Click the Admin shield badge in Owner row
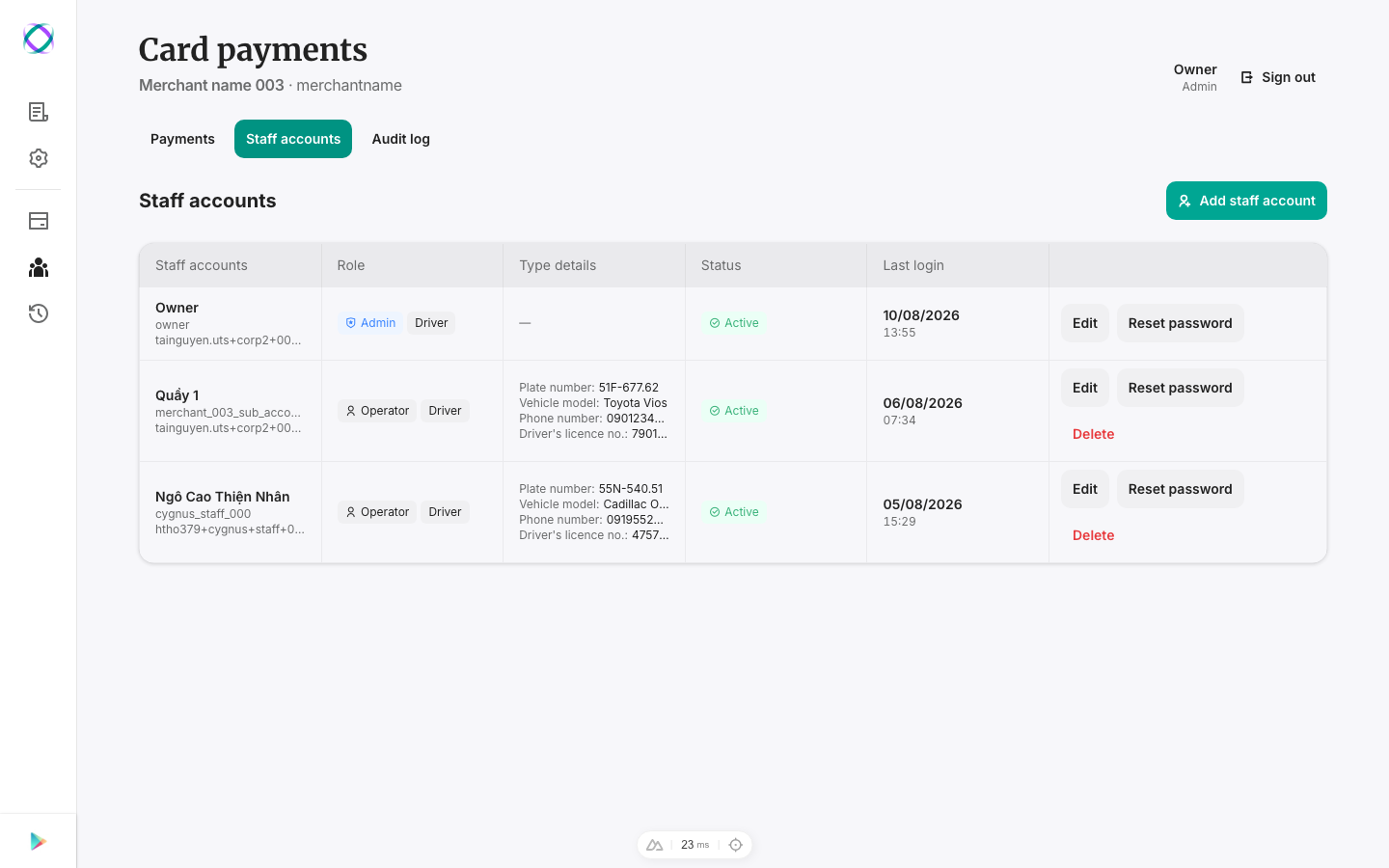Viewport: 1389px width, 868px height. coord(371,323)
